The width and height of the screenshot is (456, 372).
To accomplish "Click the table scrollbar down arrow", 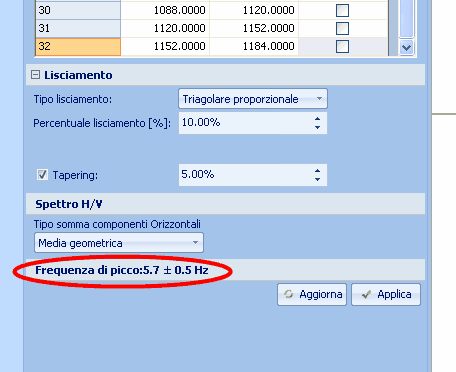I will (x=407, y=47).
